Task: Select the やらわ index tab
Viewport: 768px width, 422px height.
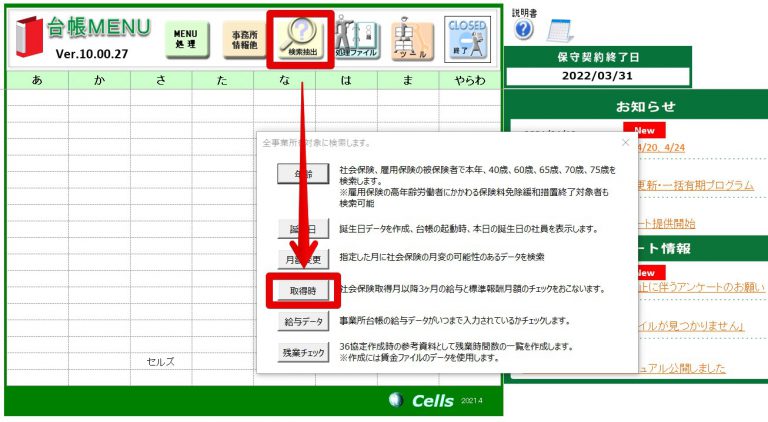Action: 470,80
